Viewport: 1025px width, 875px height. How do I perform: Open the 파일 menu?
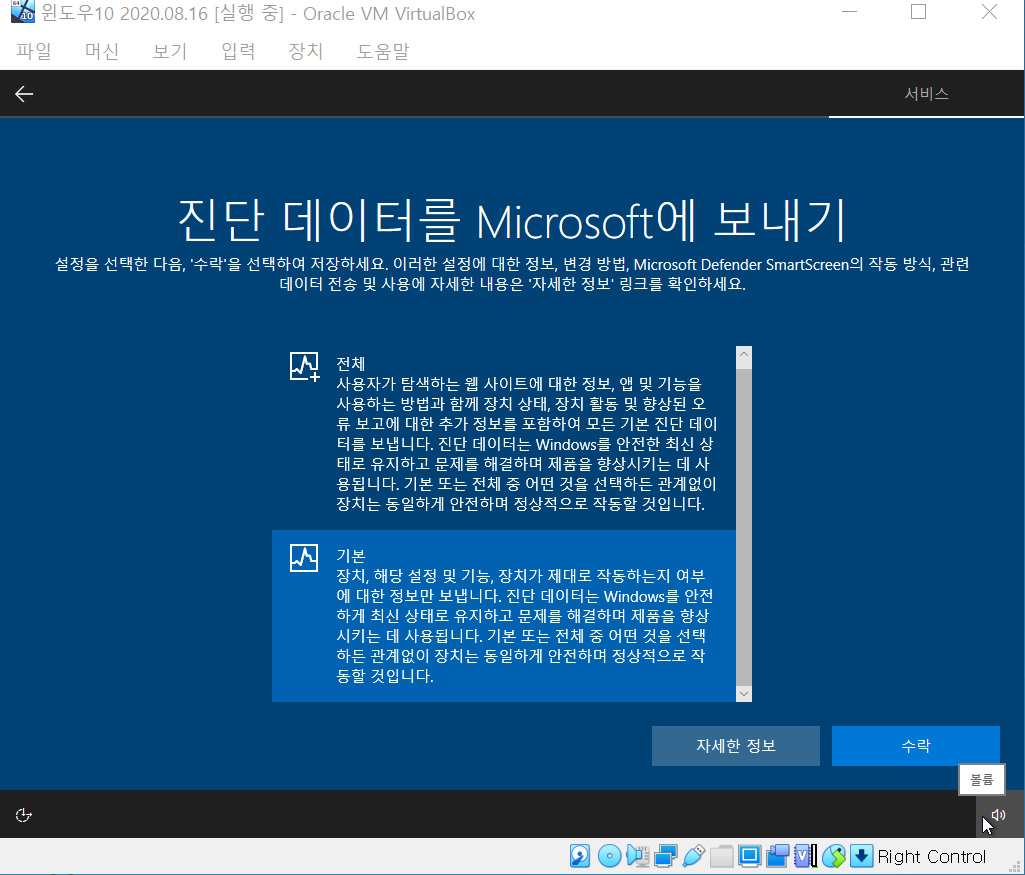pyautogui.click(x=34, y=51)
